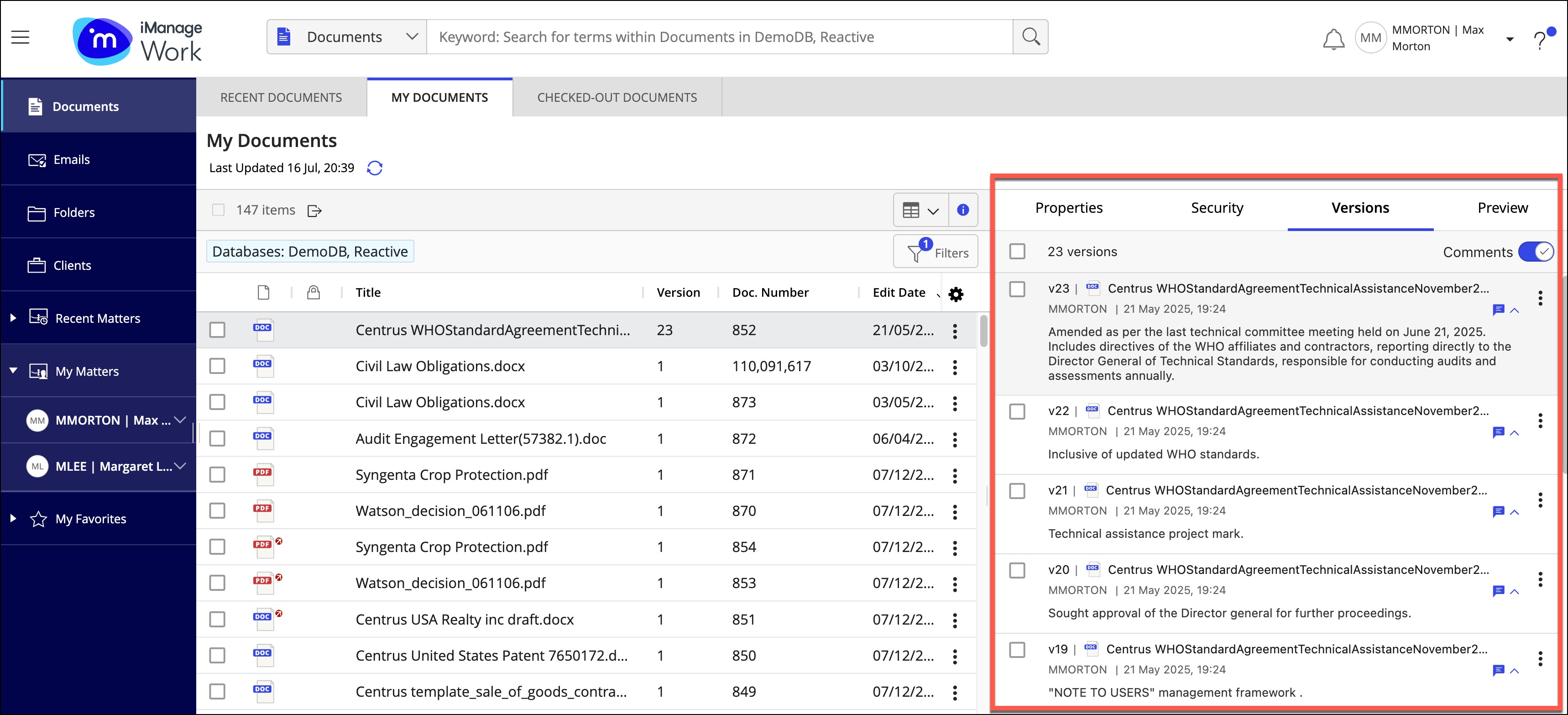
Task: Open the column settings gear icon
Action: tap(956, 294)
